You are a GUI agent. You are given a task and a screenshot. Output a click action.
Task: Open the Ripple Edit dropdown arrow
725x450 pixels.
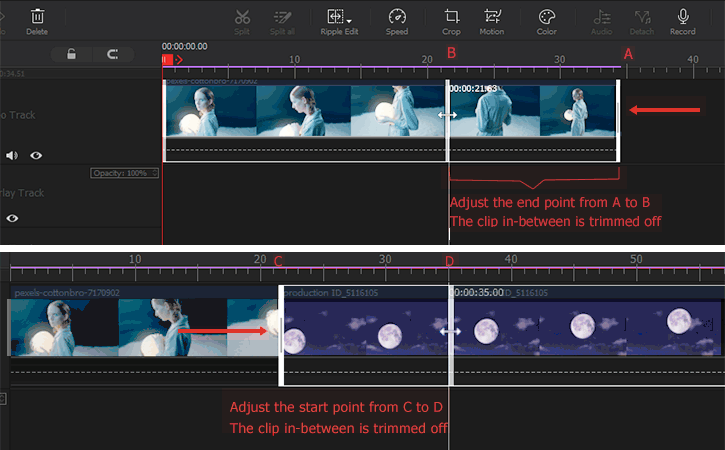(349, 21)
